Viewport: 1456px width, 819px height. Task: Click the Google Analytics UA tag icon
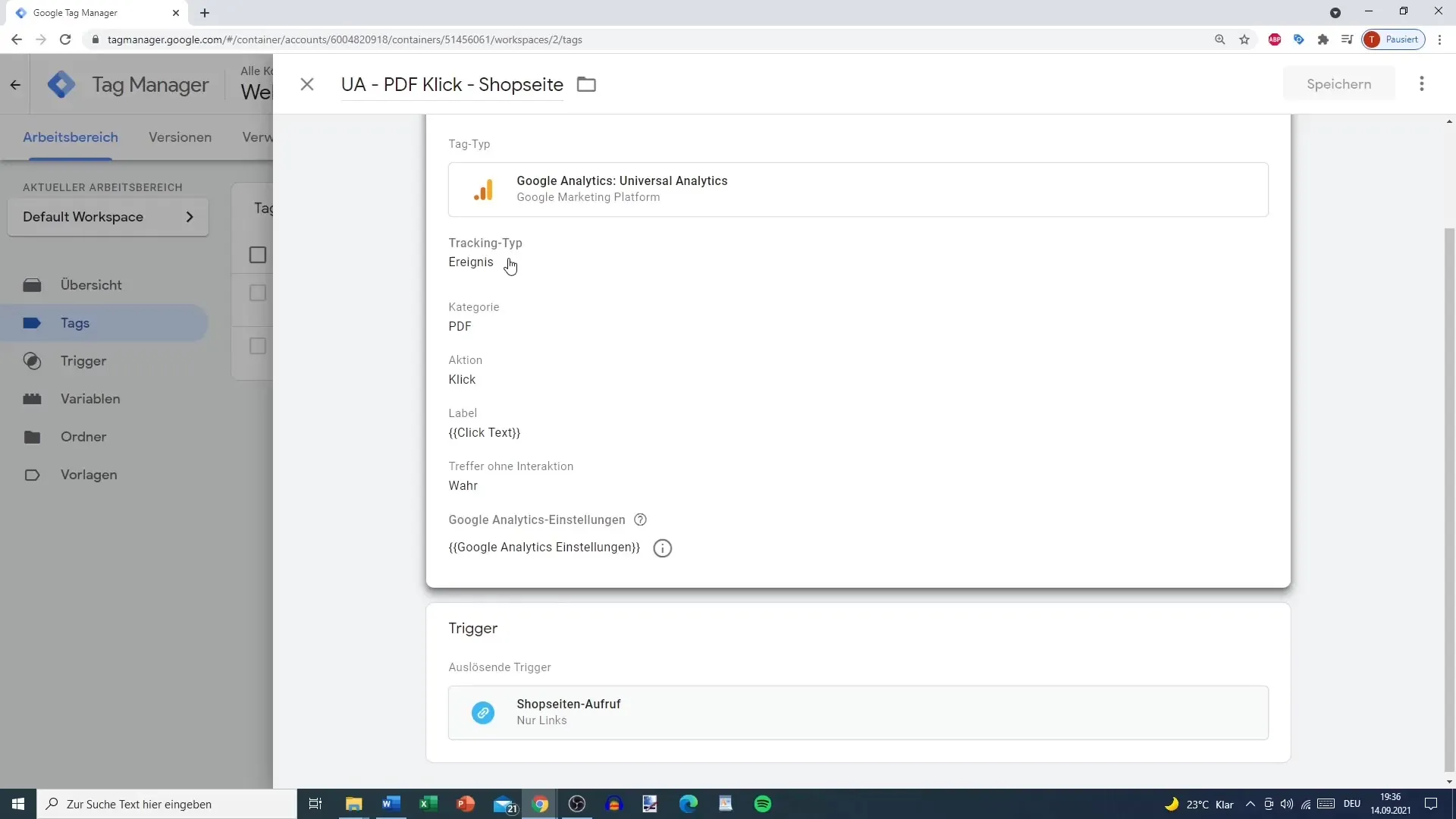(x=484, y=188)
